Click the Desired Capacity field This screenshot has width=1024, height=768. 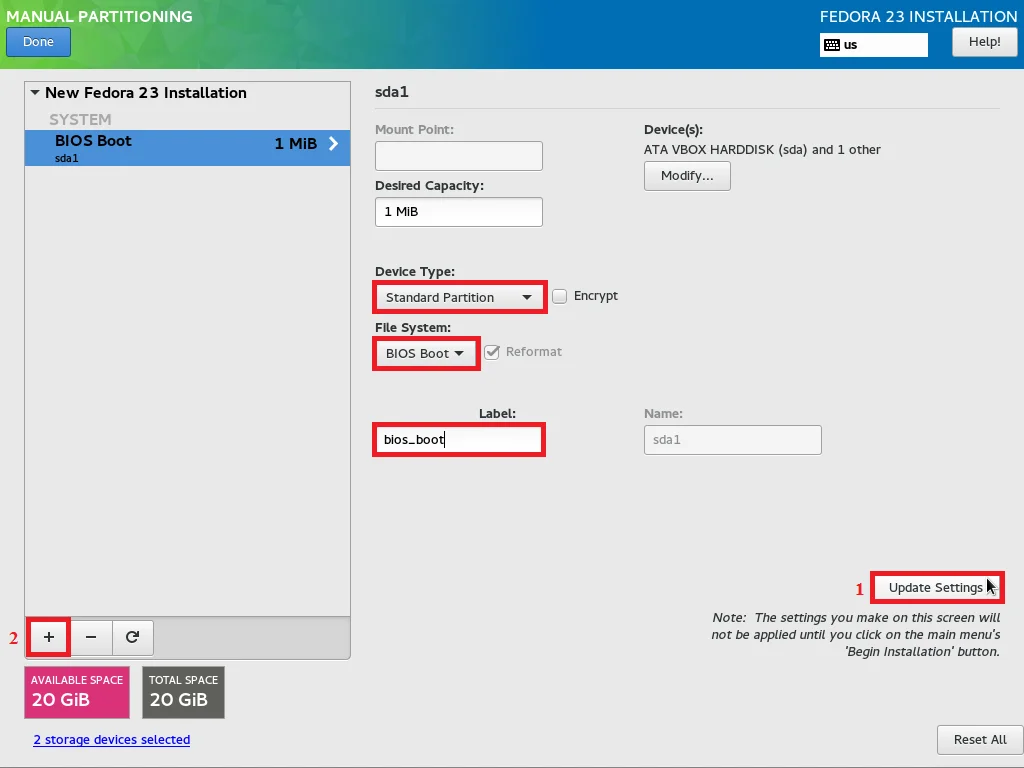tap(458, 212)
